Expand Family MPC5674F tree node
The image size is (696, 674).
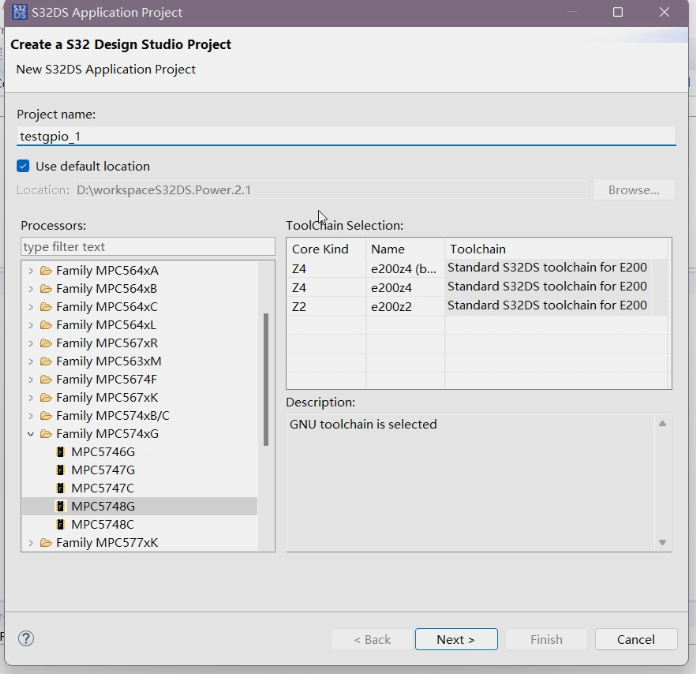30,380
